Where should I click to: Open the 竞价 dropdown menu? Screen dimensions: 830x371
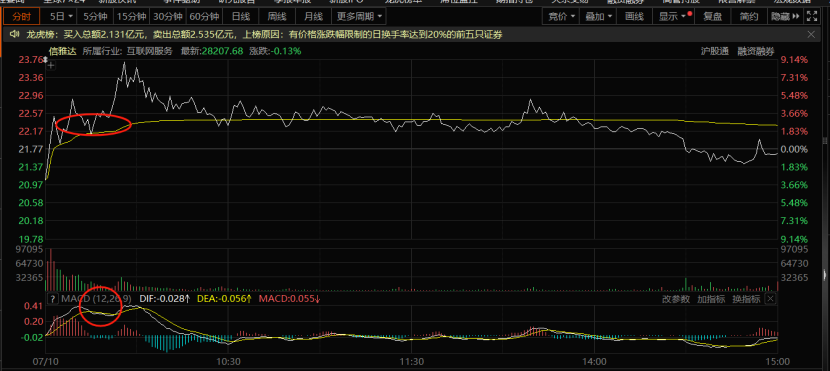coord(562,16)
